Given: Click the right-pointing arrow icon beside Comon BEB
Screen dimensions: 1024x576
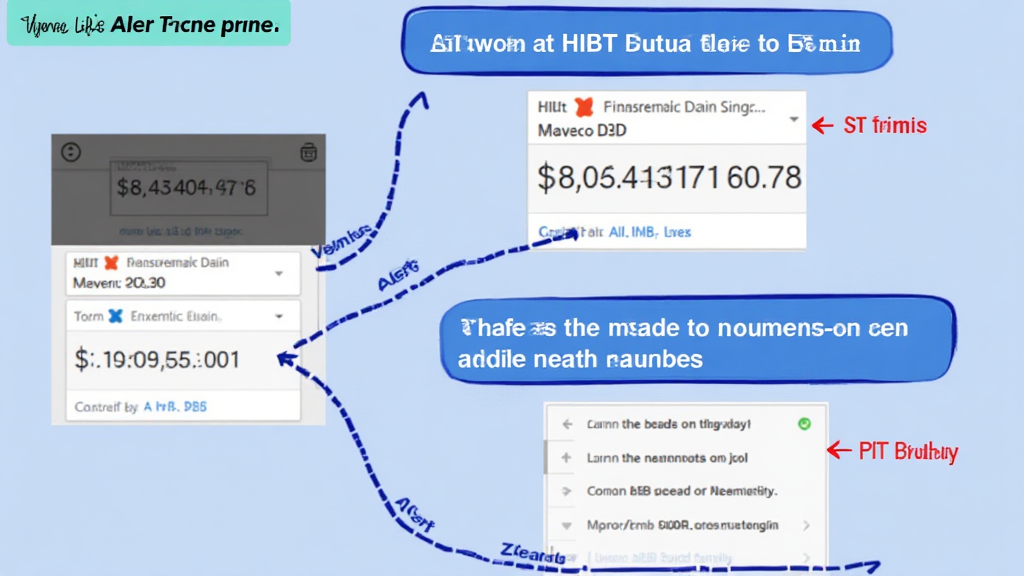Looking at the screenshot, I should (567, 491).
